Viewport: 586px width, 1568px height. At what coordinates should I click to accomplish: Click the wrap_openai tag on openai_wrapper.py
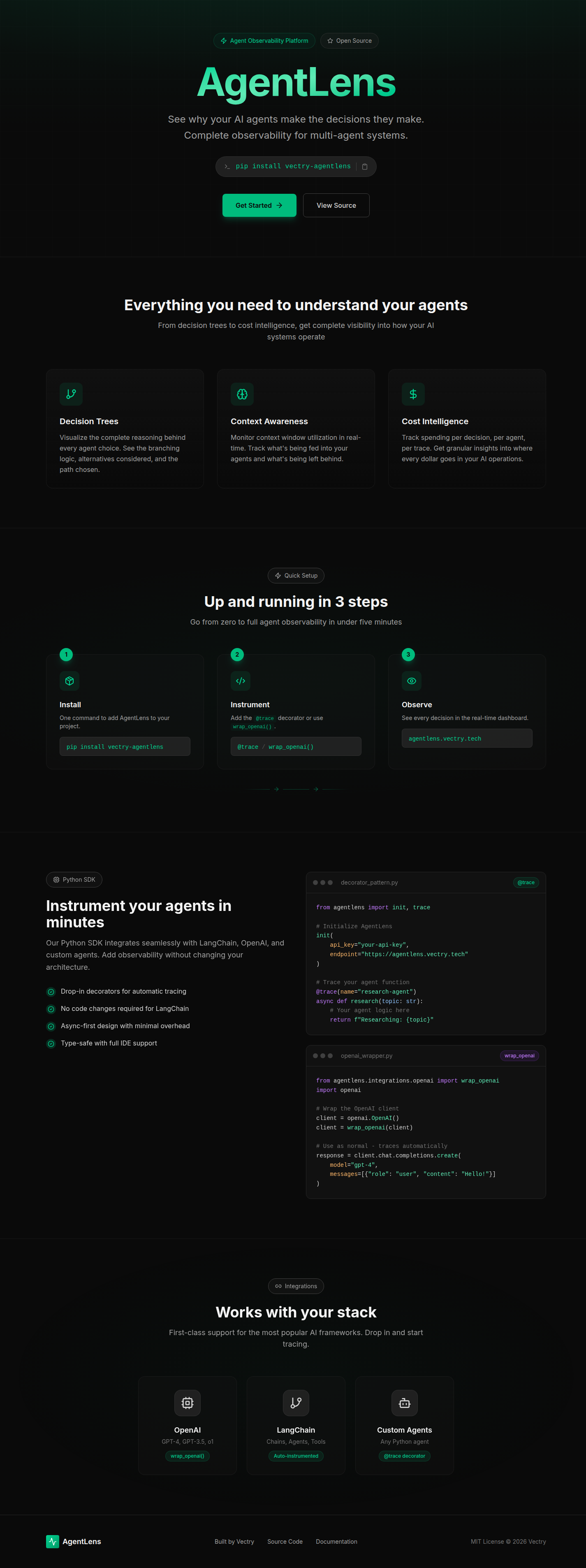pyautogui.click(x=519, y=1055)
